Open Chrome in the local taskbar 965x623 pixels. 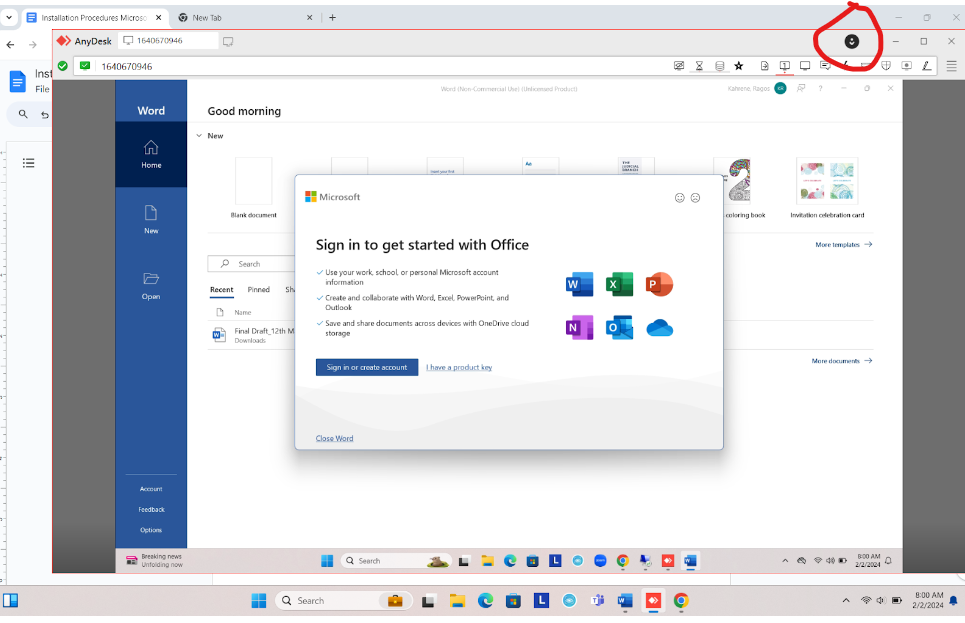pos(681,601)
